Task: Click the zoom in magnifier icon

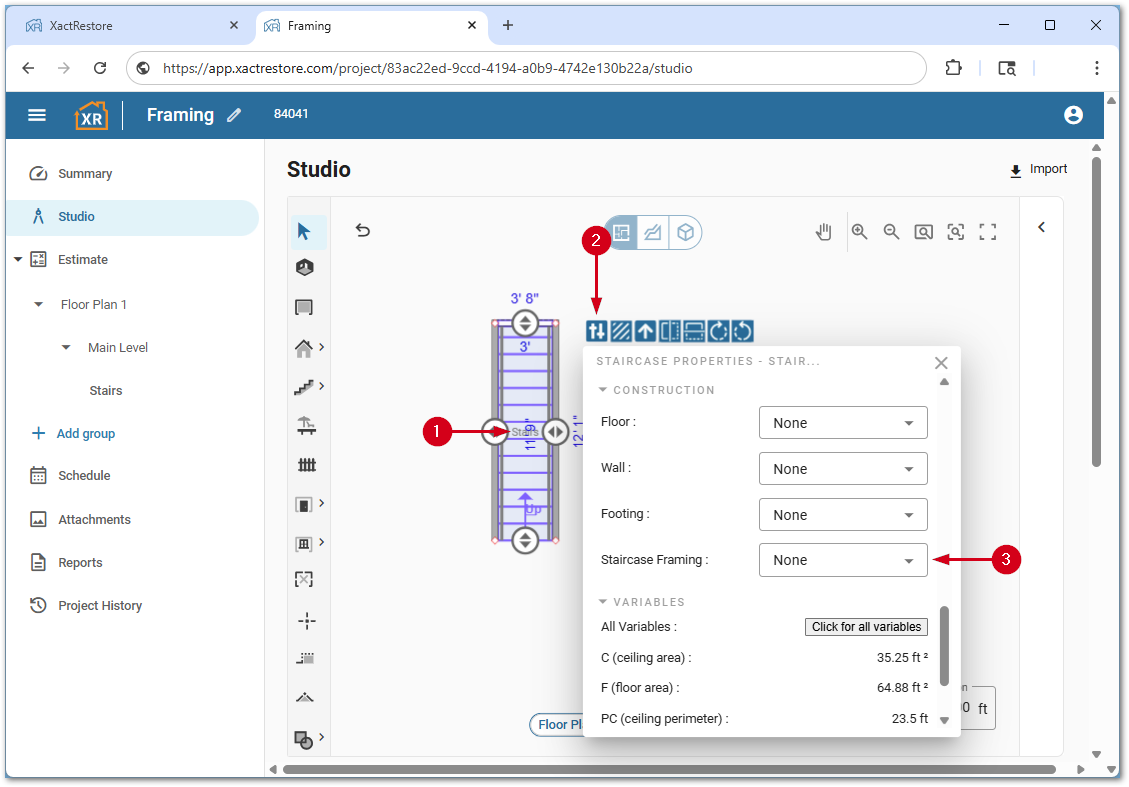Action: tap(859, 232)
